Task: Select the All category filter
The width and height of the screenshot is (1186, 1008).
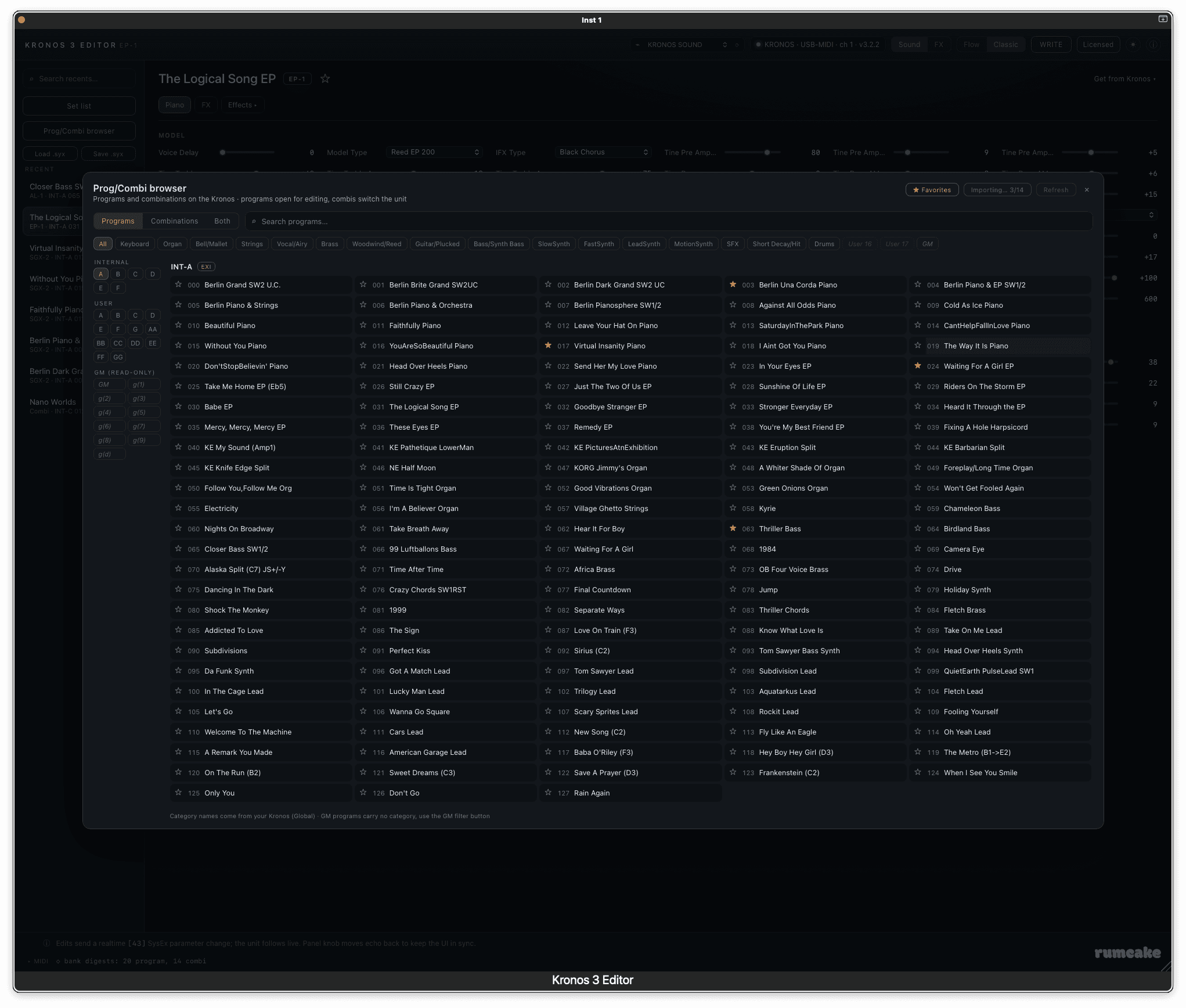Action: tap(103, 244)
